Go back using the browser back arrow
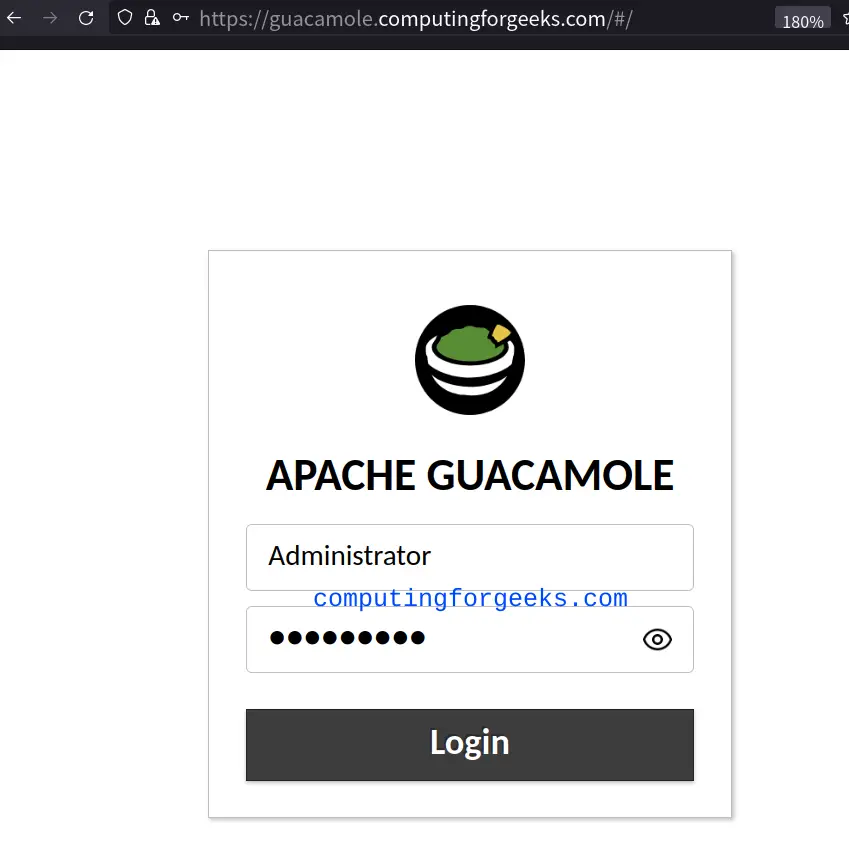Image resolution: width=849 pixels, height=852 pixels. [14, 18]
